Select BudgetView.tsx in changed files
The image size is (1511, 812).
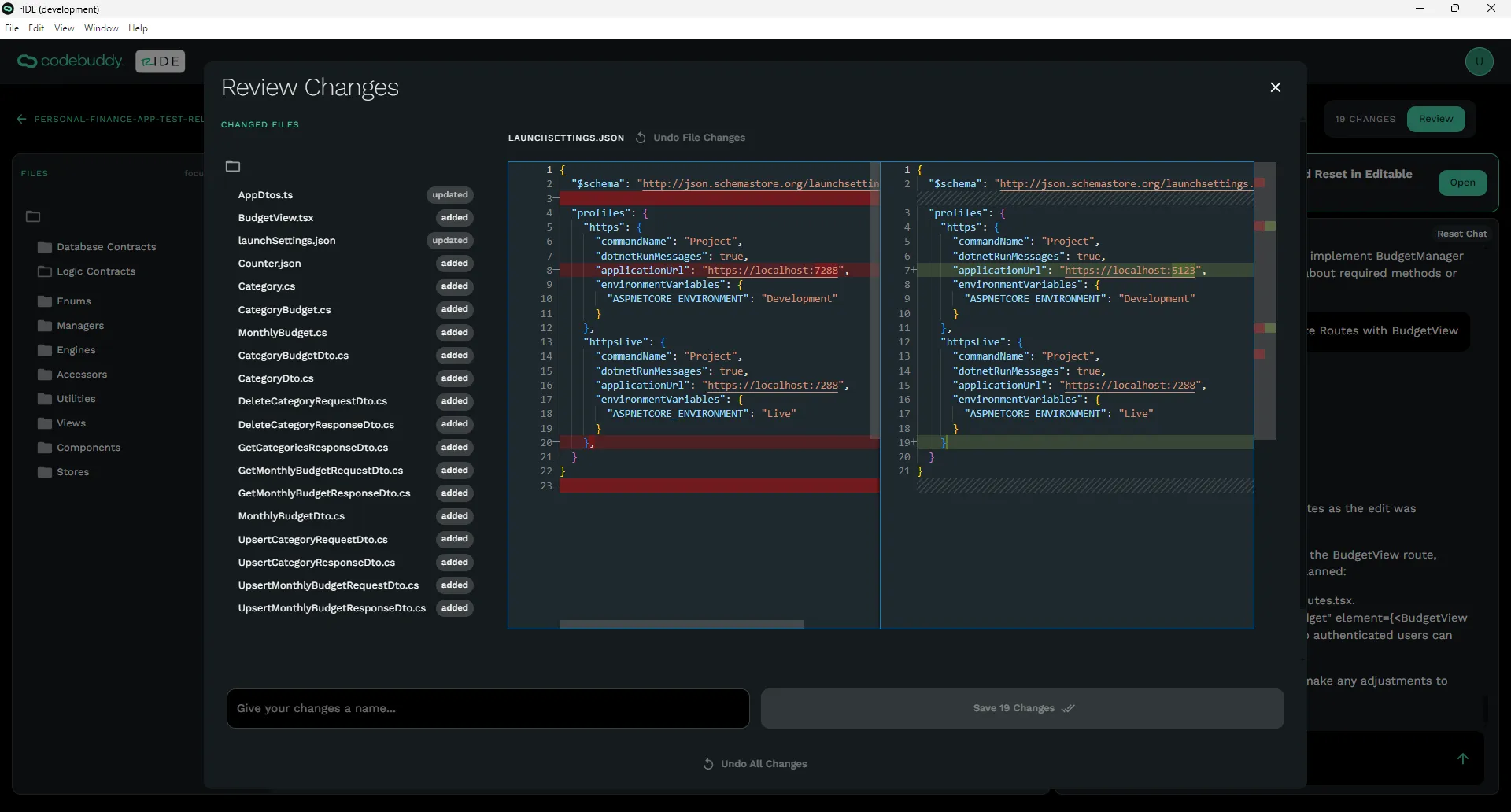[275, 218]
